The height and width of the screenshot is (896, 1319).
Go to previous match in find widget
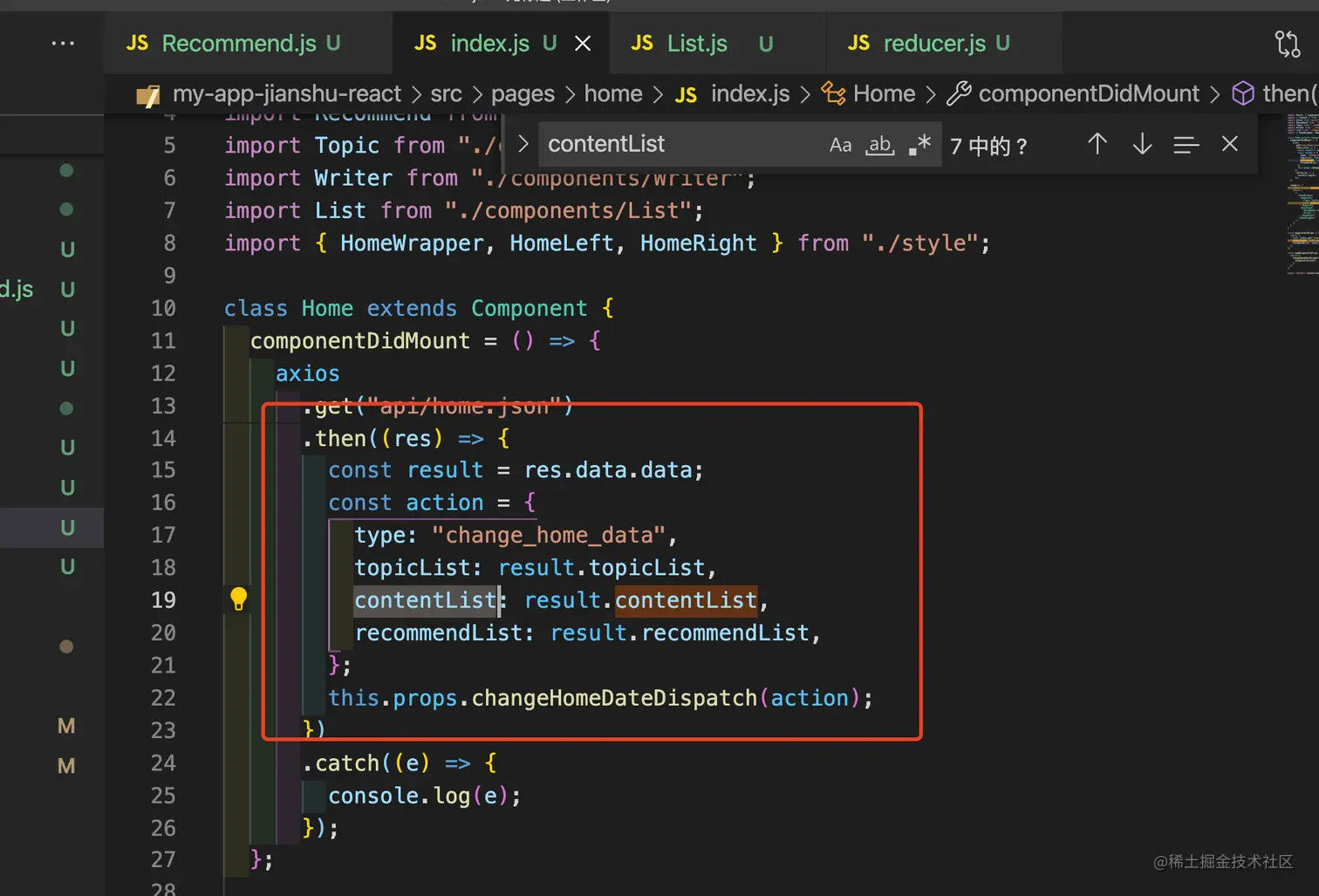(1097, 144)
